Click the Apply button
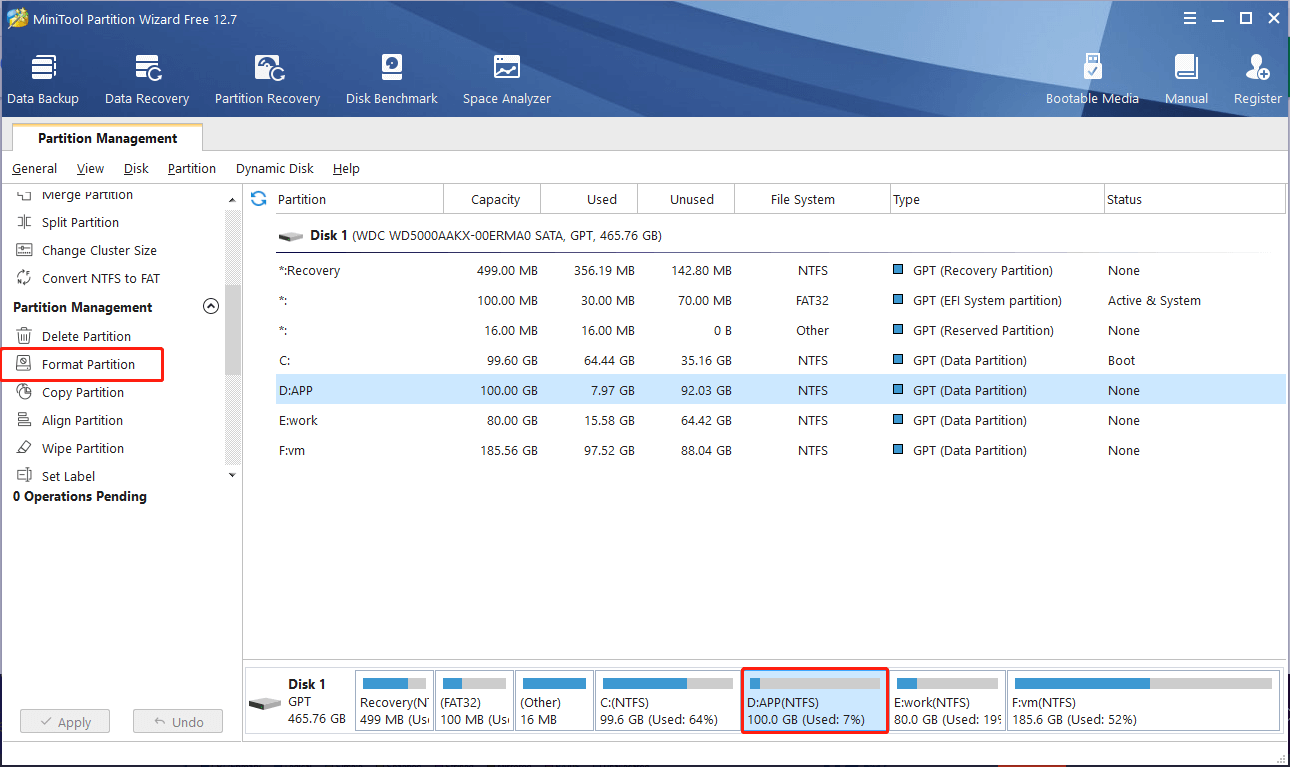The width and height of the screenshot is (1290, 767). click(65, 722)
